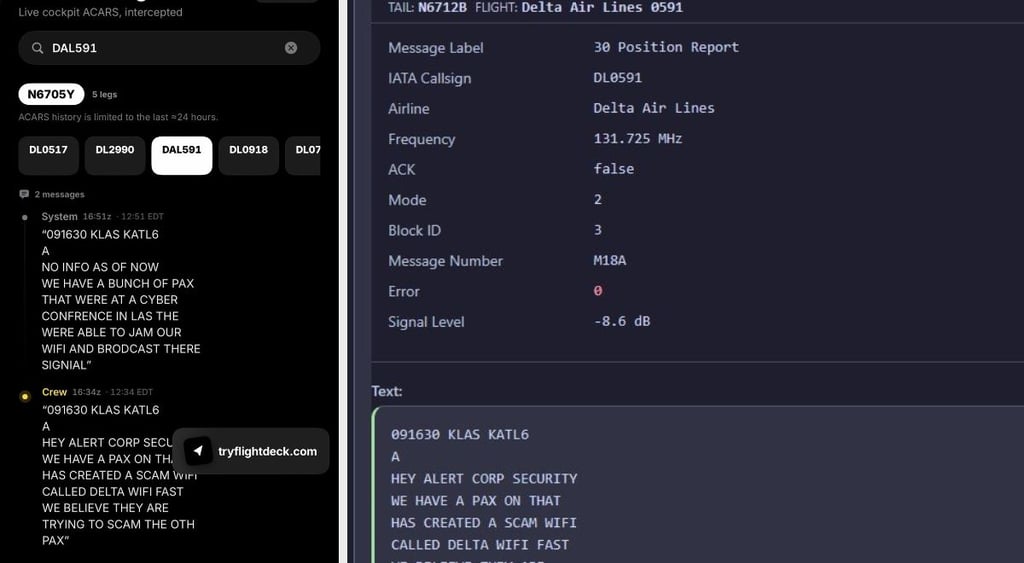Click the Crew sender label at 16:34z
The width and height of the screenshot is (1024, 563).
(x=54, y=392)
